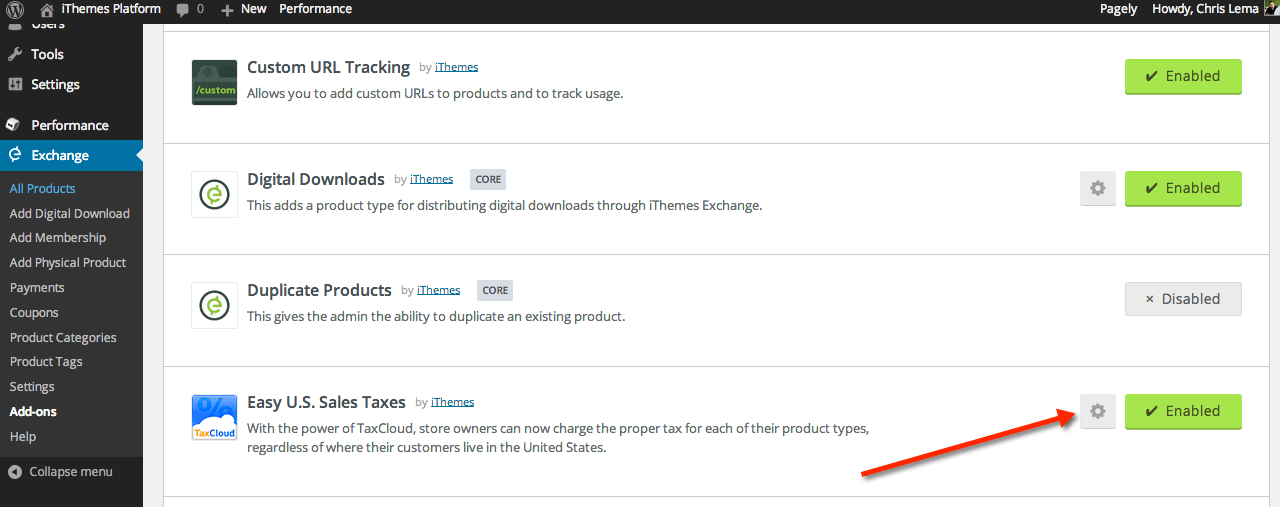This screenshot has width=1280, height=507.
Task: Click the comments bubble icon in admin bar
Action: pyautogui.click(x=183, y=9)
